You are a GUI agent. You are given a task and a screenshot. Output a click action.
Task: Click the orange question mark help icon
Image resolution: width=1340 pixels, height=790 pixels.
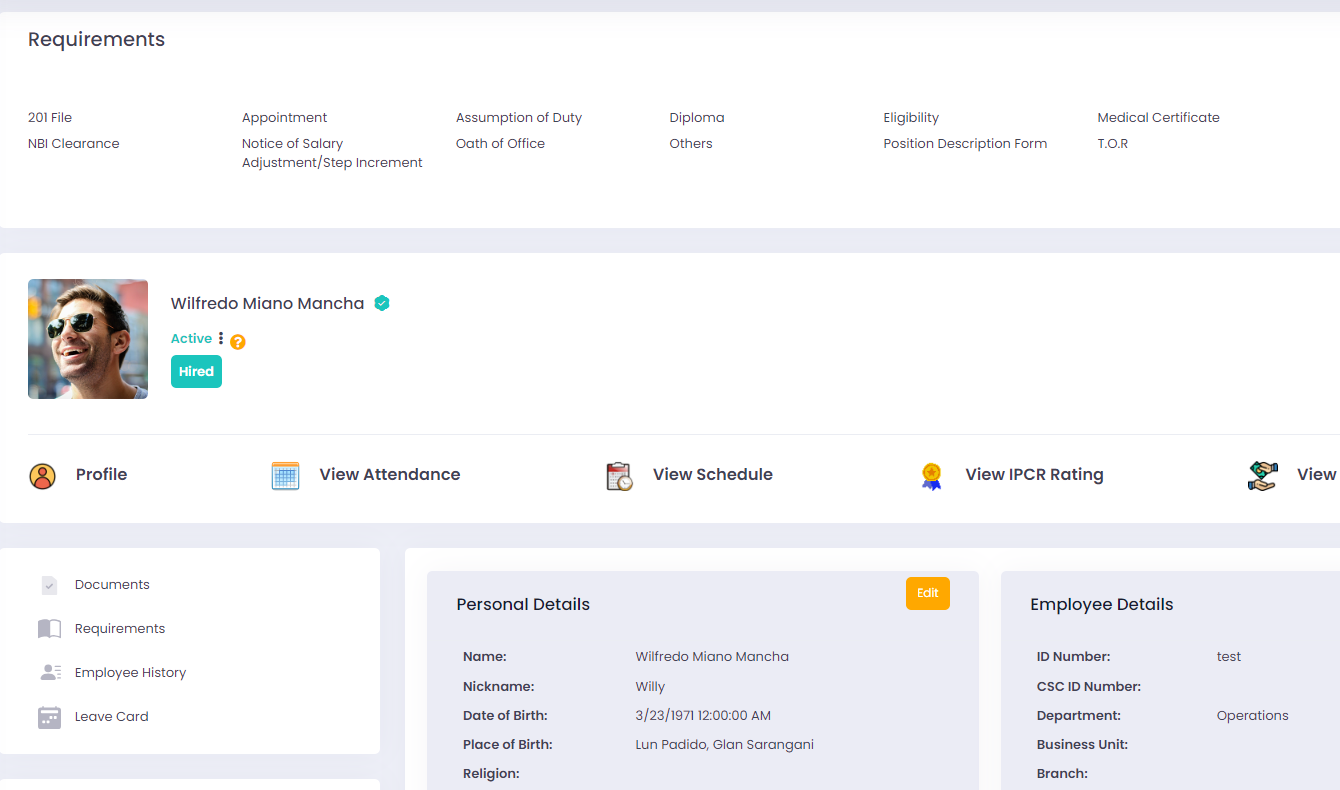coord(238,342)
